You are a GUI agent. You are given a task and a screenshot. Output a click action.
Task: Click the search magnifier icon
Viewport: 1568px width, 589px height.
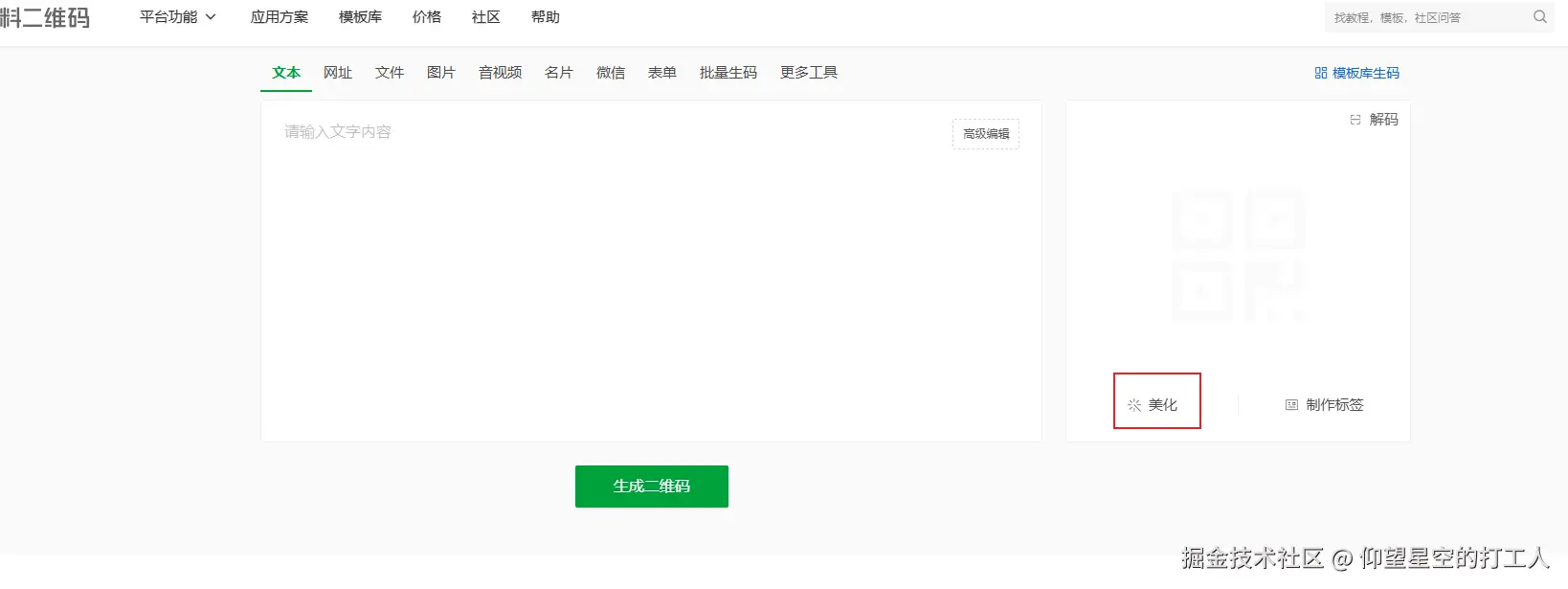pos(1539,17)
